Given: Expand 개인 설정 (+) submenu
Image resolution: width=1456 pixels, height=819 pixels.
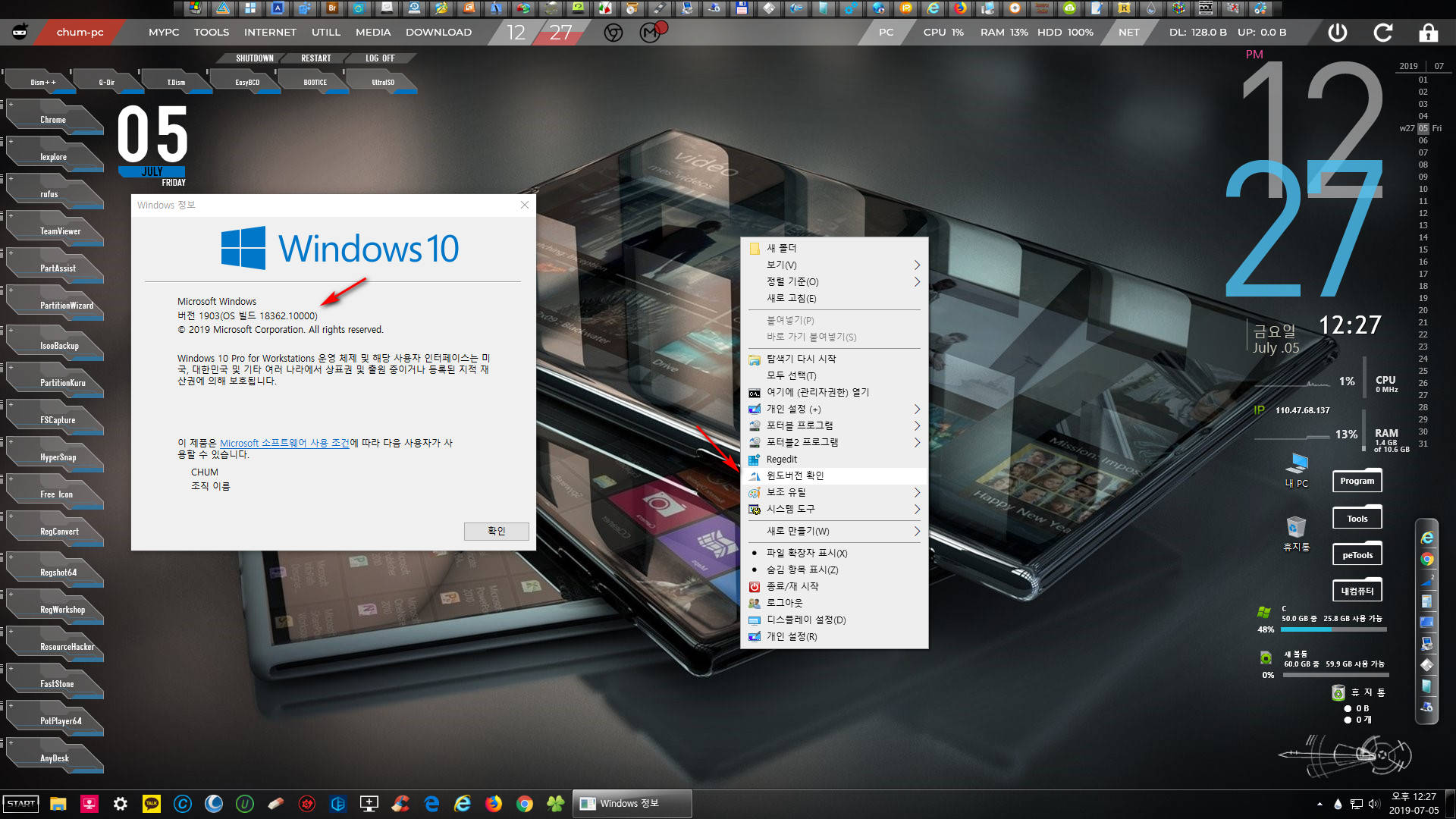Looking at the screenshot, I should [x=834, y=409].
